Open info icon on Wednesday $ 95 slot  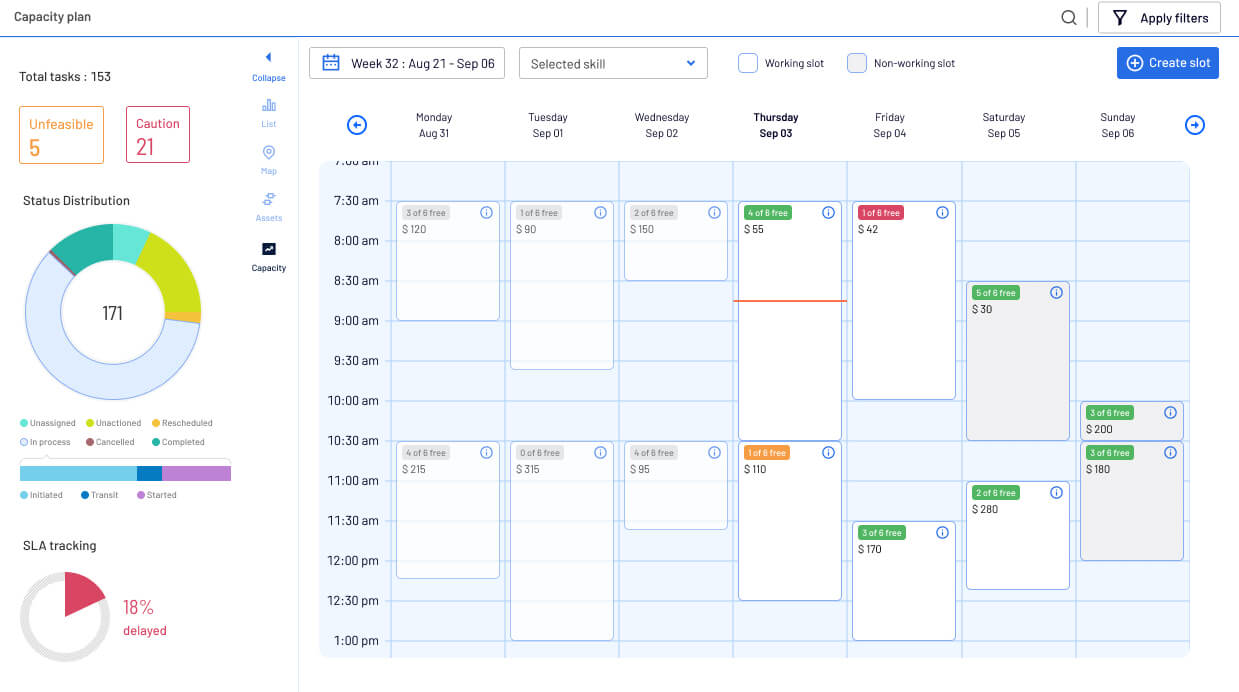pyautogui.click(x=714, y=453)
